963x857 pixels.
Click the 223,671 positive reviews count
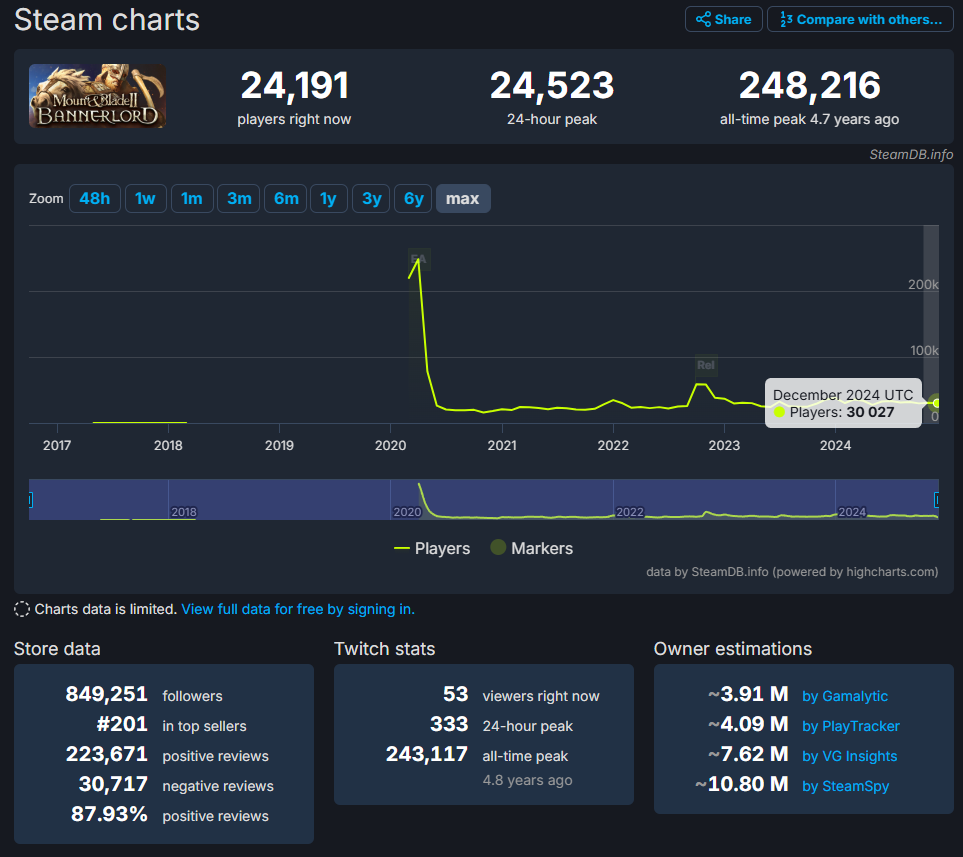tap(107, 754)
